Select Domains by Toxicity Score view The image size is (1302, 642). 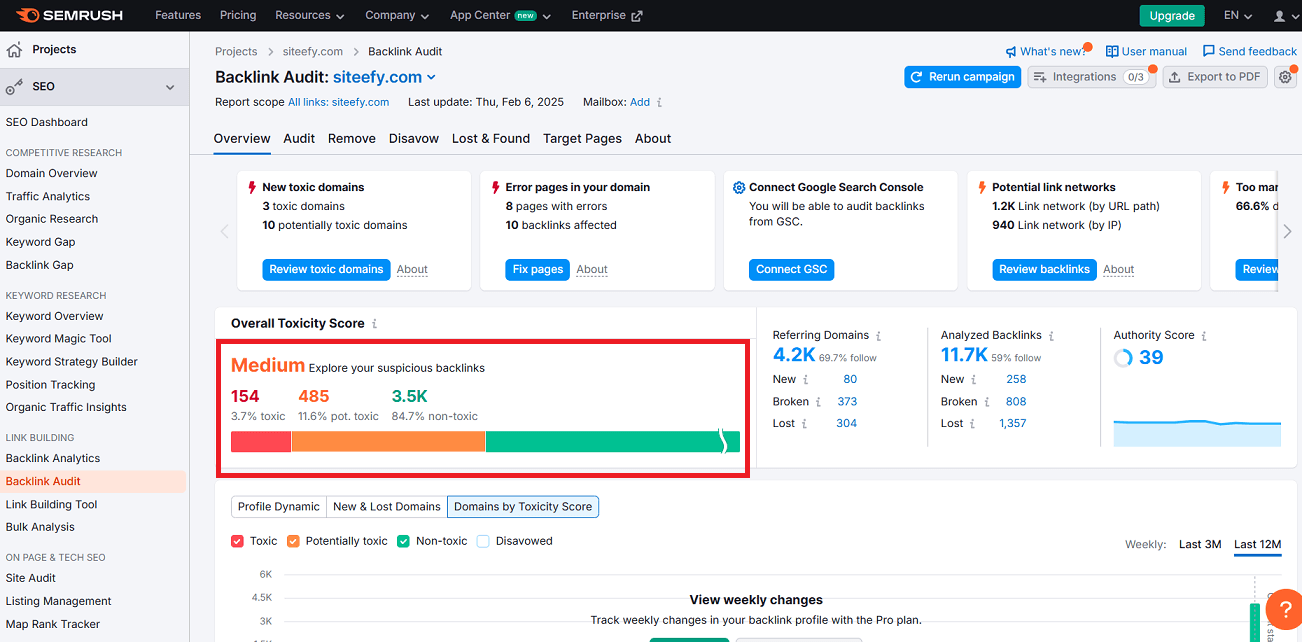522,506
